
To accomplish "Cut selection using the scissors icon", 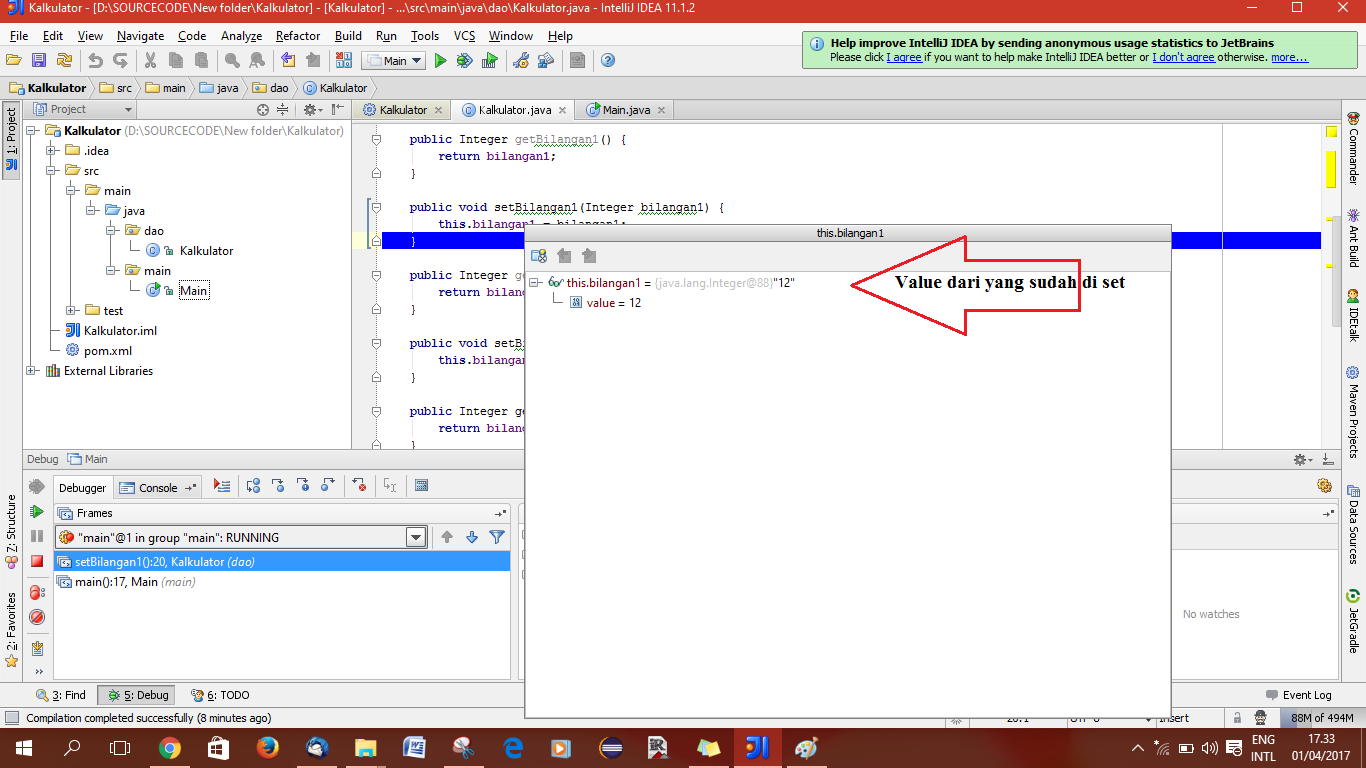I will click(151, 61).
